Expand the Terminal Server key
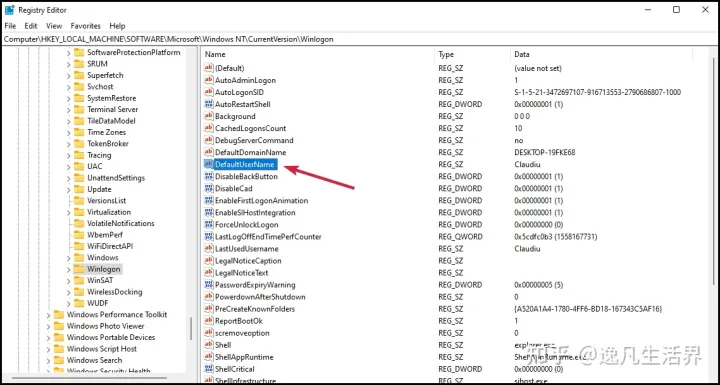The image size is (720, 385). (x=68, y=109)
